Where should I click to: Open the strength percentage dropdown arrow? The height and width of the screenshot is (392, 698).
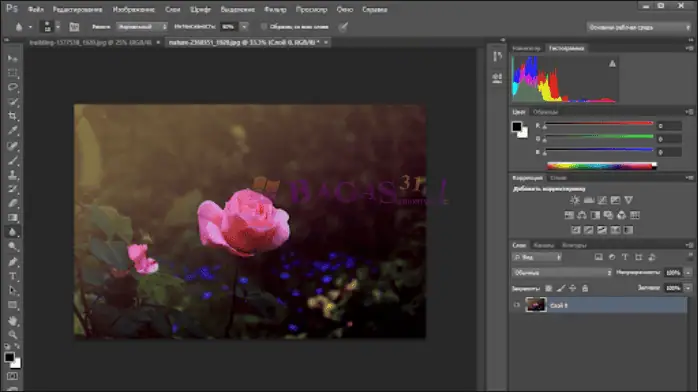coord(244,27)
